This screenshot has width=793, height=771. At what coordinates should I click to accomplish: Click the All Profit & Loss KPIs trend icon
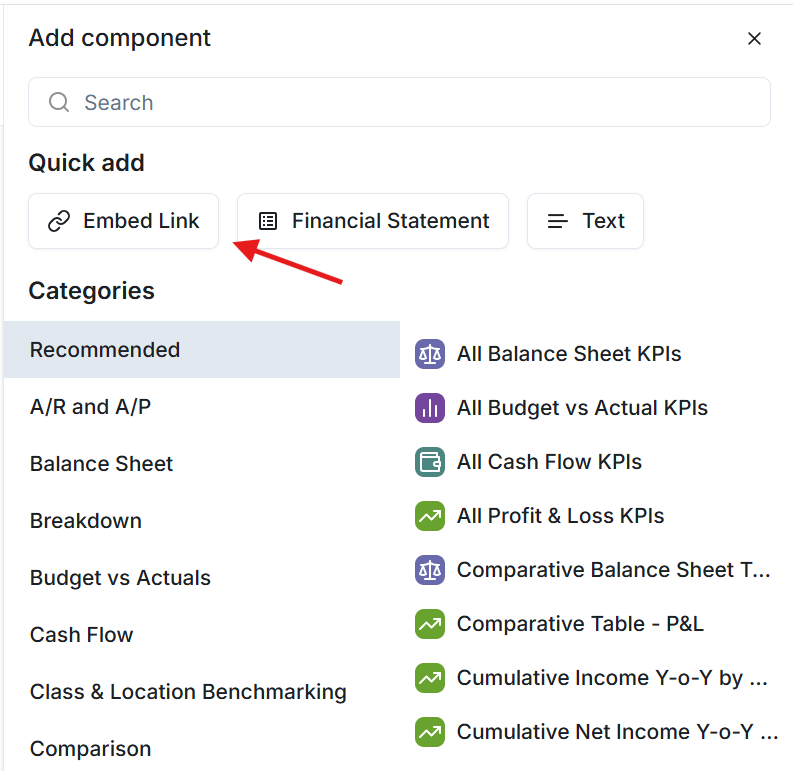pyautogui.click(x=430, y=516)
